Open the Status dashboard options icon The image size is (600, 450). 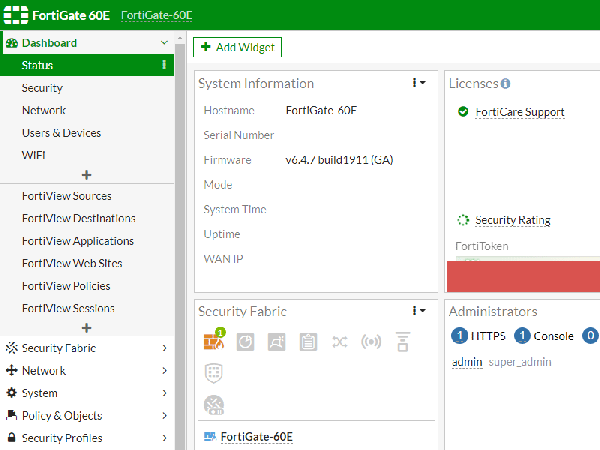(x=164, y=65)
